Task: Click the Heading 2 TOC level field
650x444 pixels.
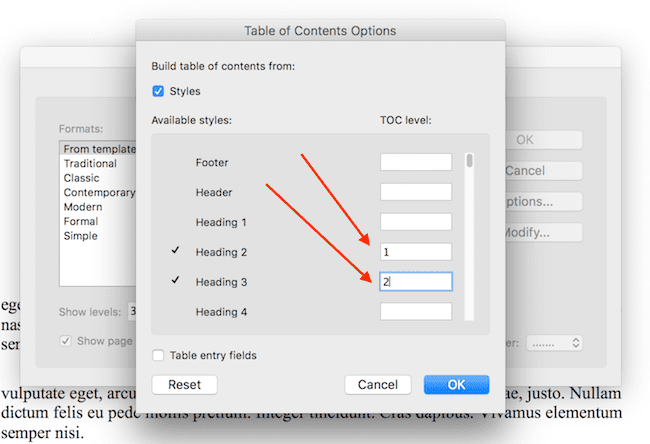Action: tap(415, 252)
